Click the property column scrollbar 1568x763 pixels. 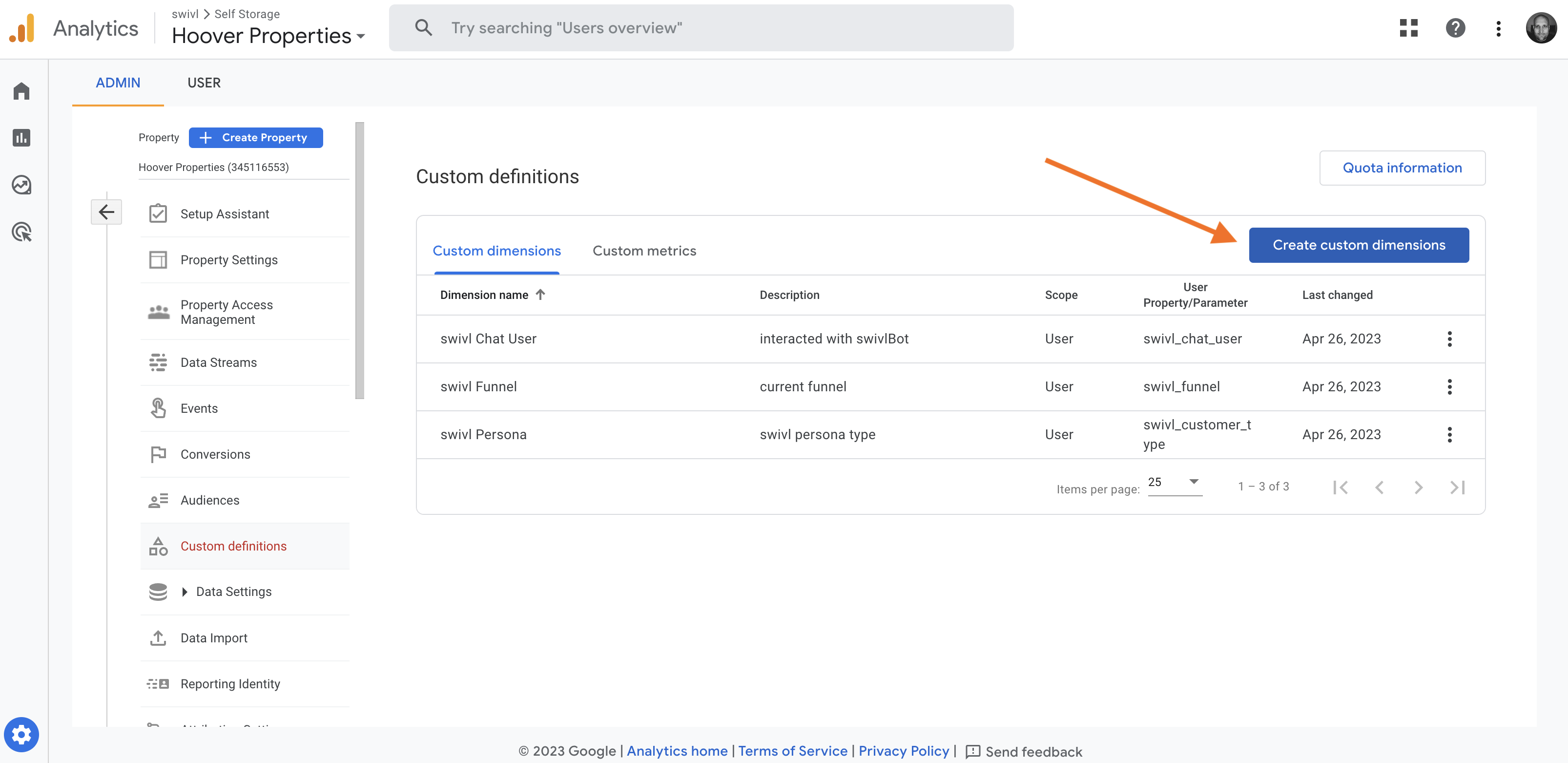click(359, 261)
